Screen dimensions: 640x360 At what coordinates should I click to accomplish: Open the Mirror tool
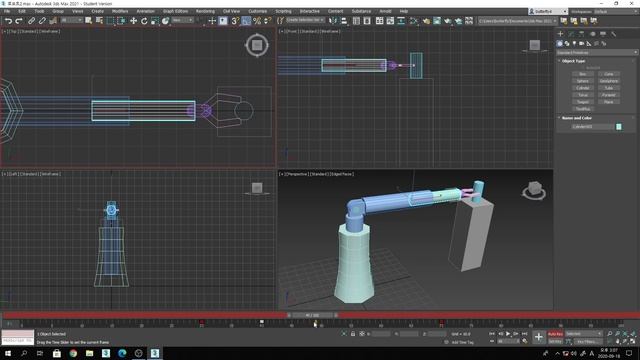[333, 20]
